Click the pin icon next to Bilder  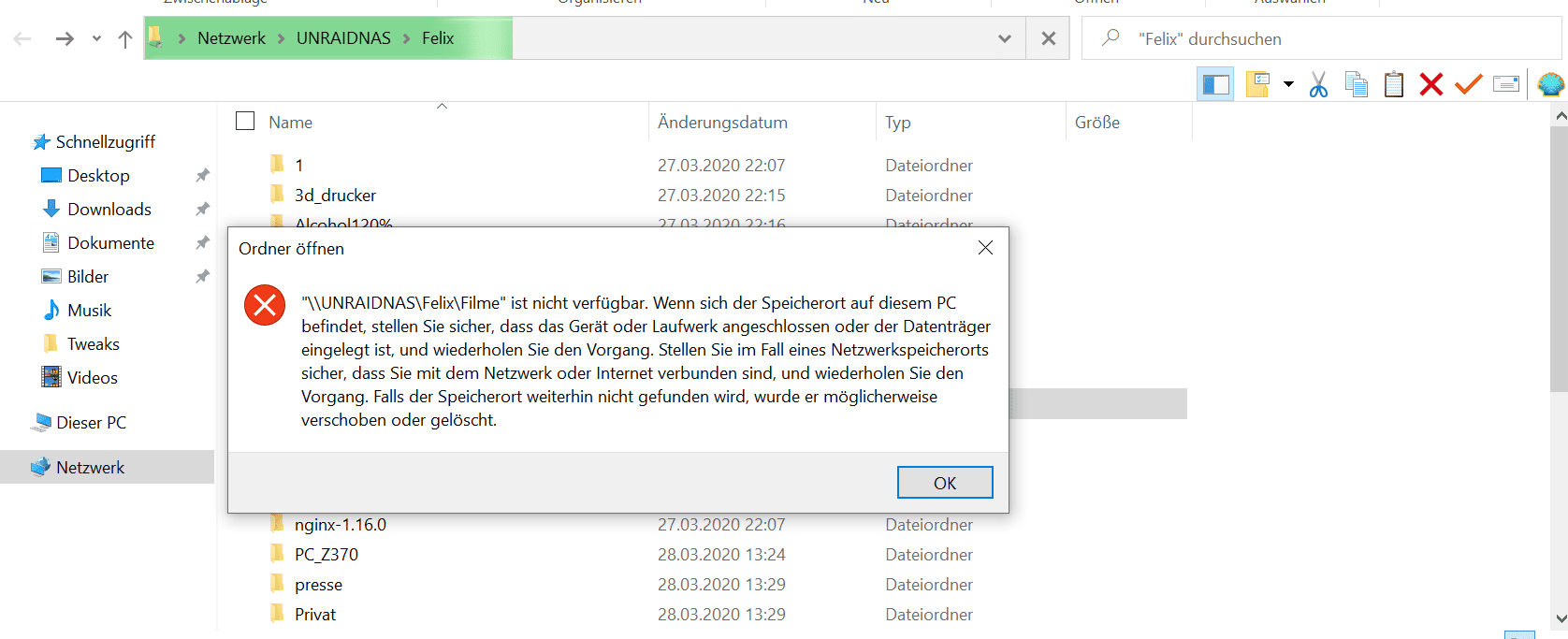(202, 277)
